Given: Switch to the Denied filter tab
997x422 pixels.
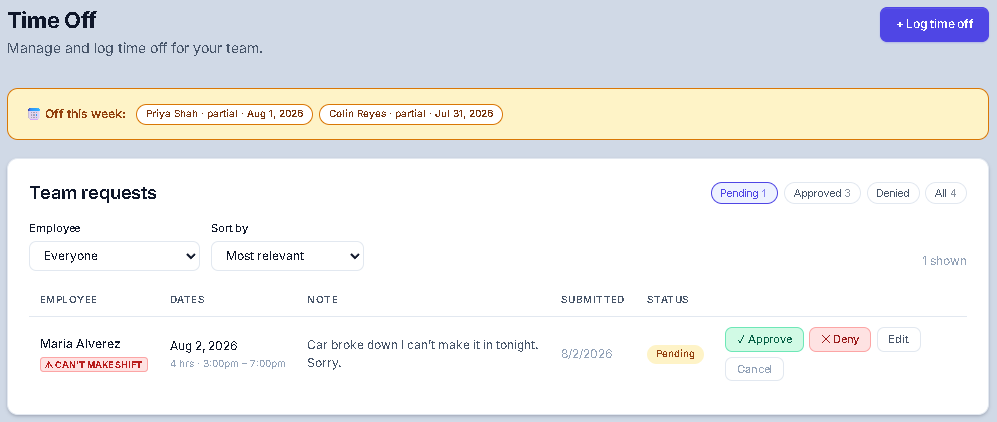Looking at the screenshot, I should click(x=893, y=193).
